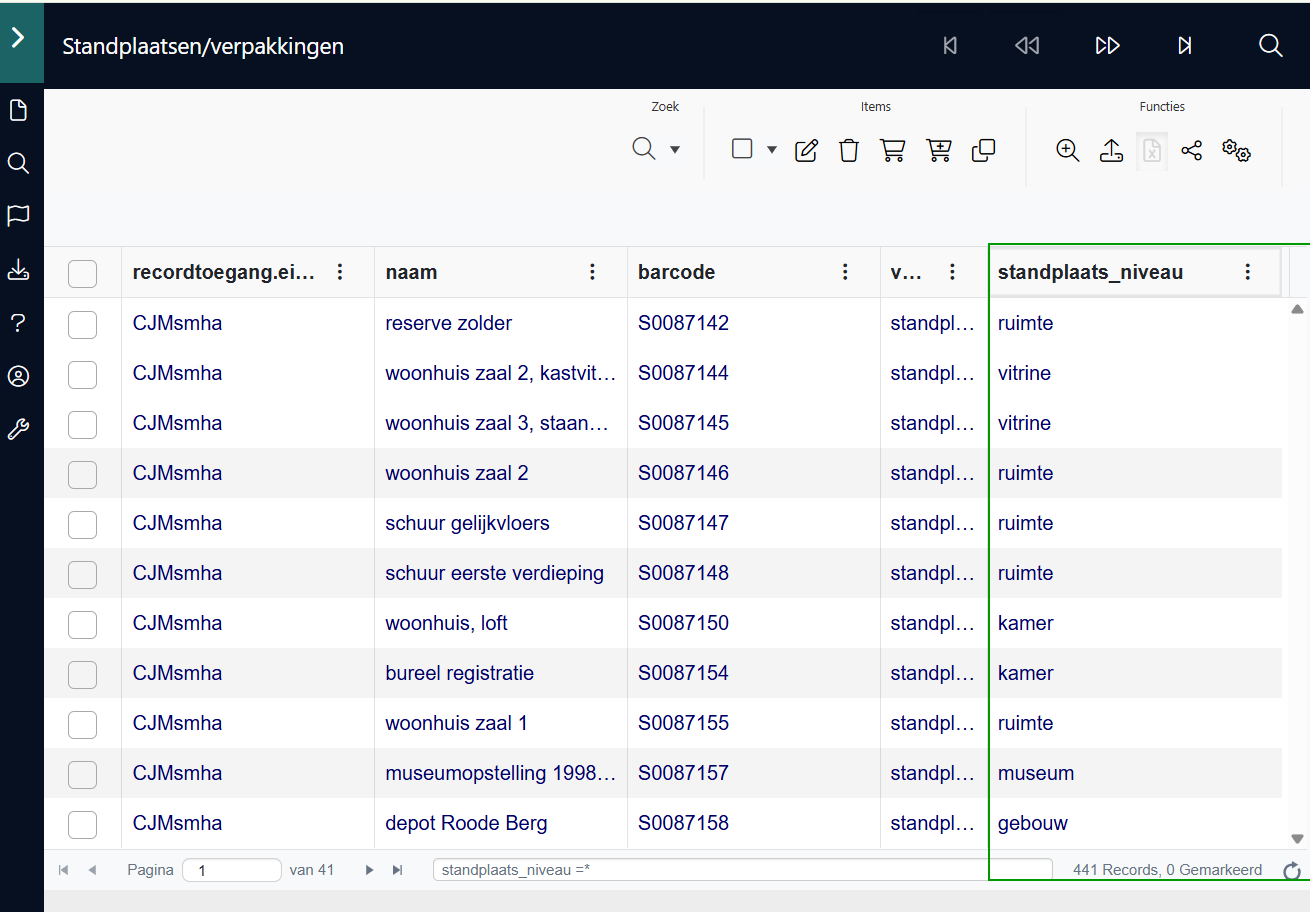Click the upload/export icon in Functies
This screenshot has height=912, width=1310.
coord(1111,150)
